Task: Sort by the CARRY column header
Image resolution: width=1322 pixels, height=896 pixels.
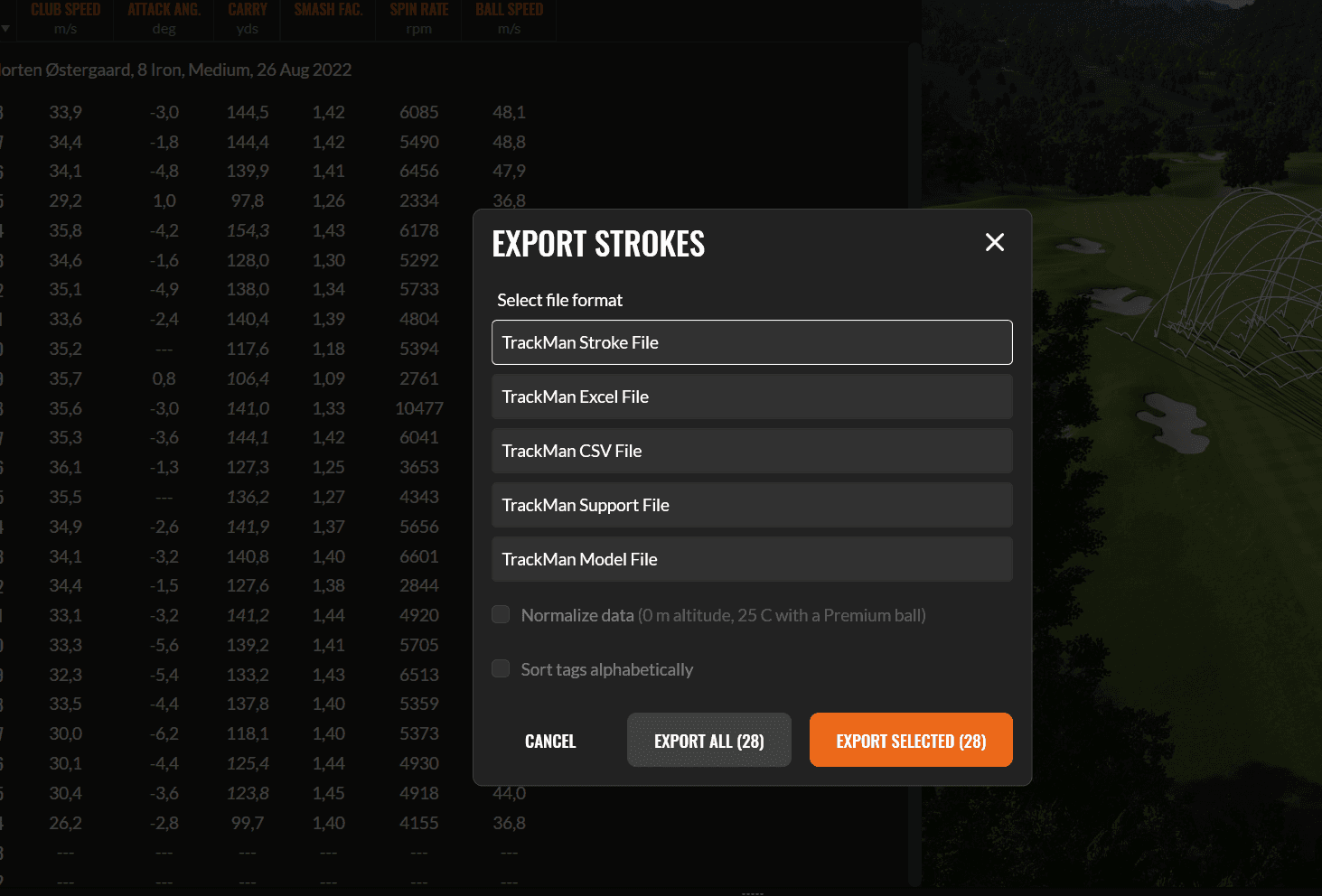Action: pos(246,18)
